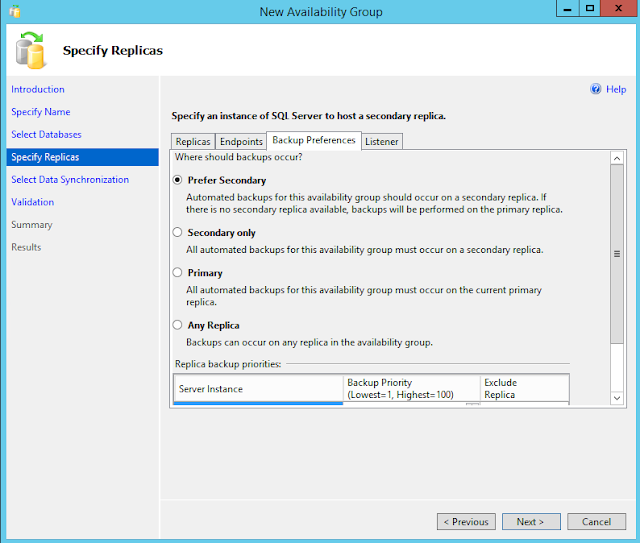640x543 pixels.
Task: Select the Primary backup option
Action: coord(177,272)
